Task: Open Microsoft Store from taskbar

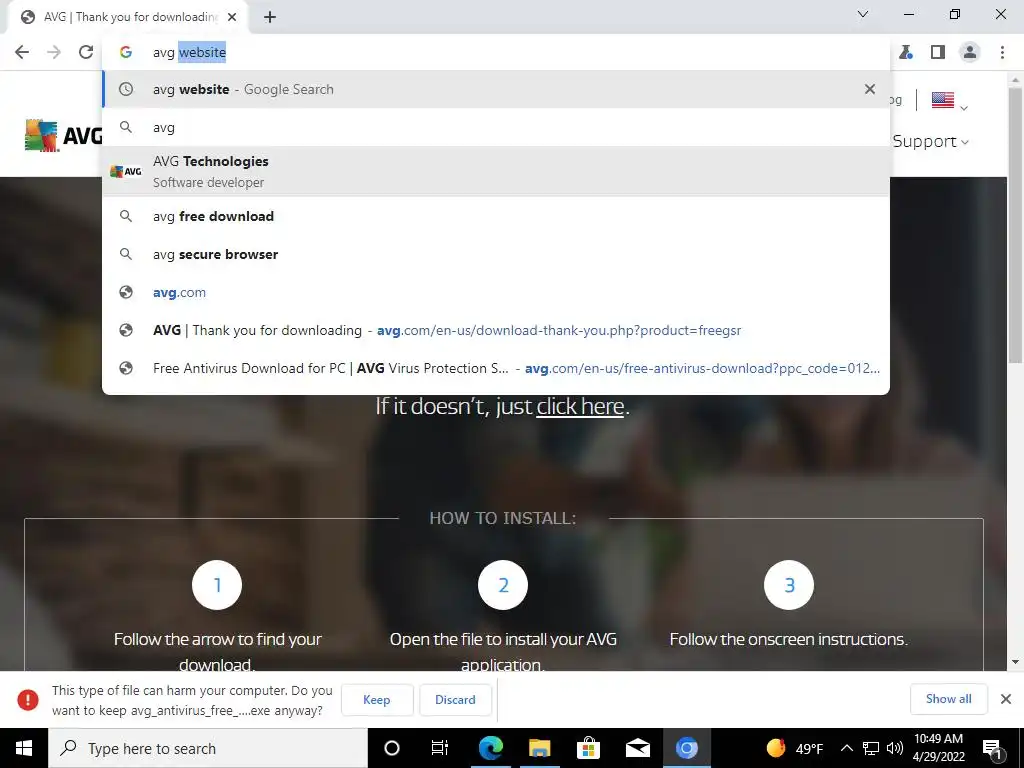Action: [x=588, y=748]
